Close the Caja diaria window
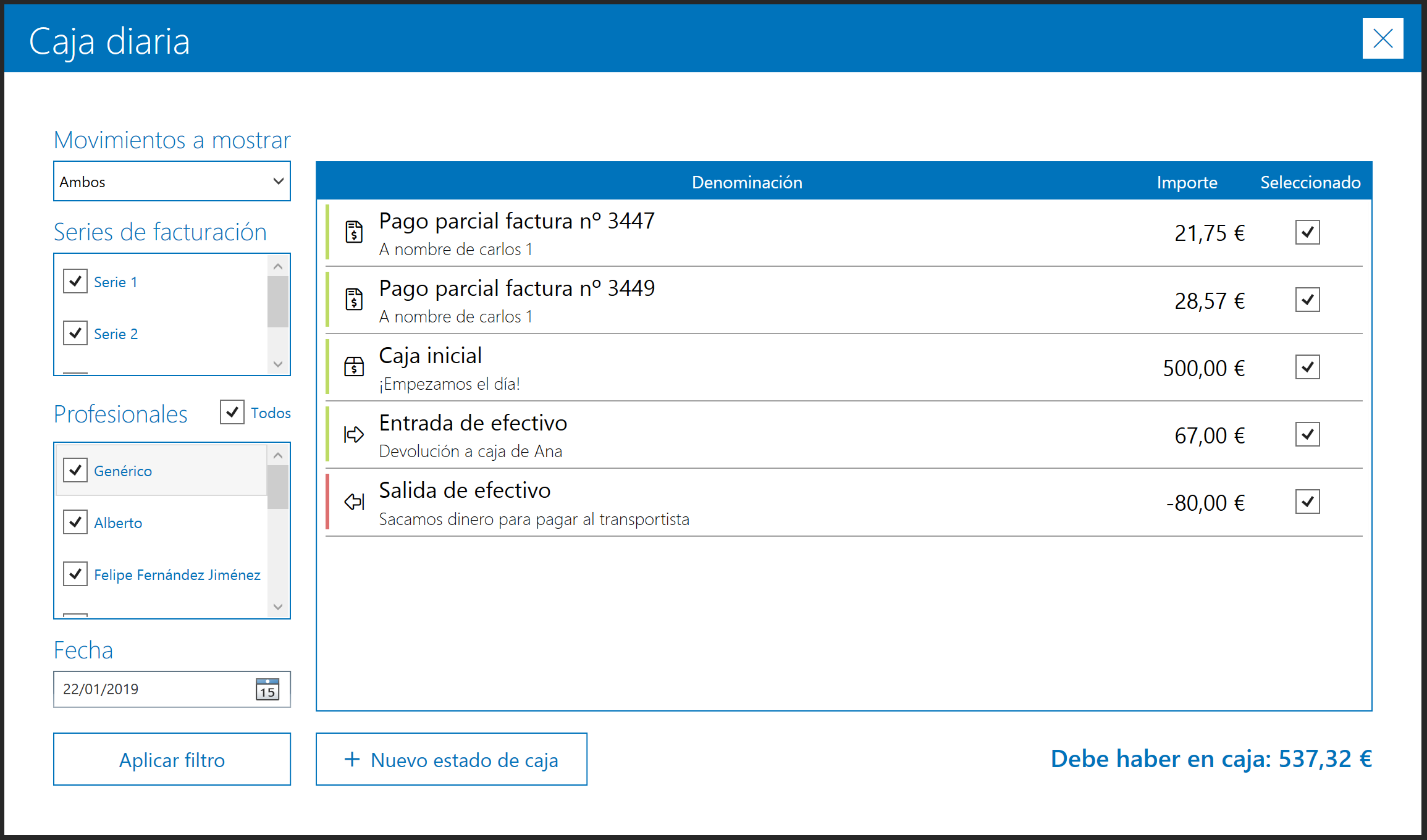1427x840 pixels. pos(1383,38)
